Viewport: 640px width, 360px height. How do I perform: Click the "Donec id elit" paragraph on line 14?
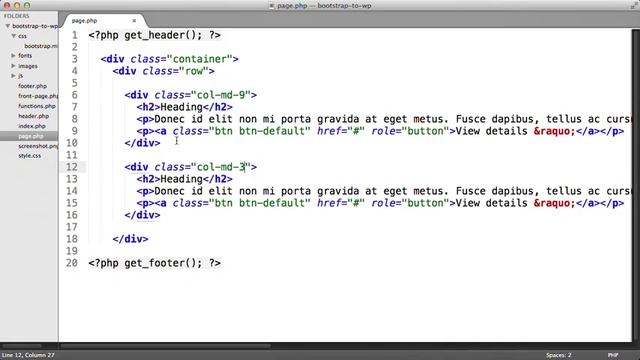pos(384,191)
